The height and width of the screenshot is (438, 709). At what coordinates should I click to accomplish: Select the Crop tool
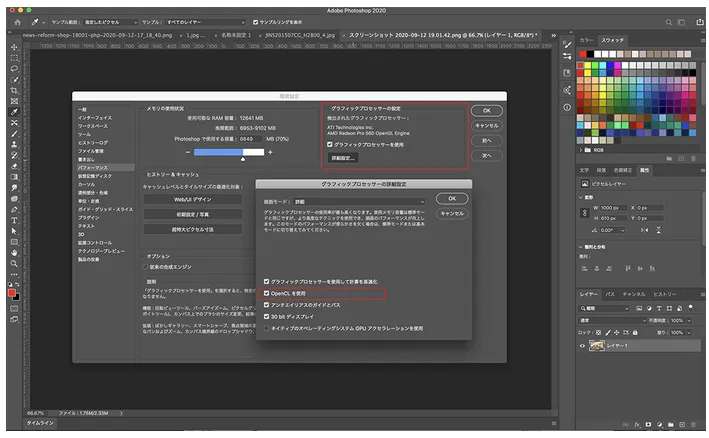pos(14,90)
